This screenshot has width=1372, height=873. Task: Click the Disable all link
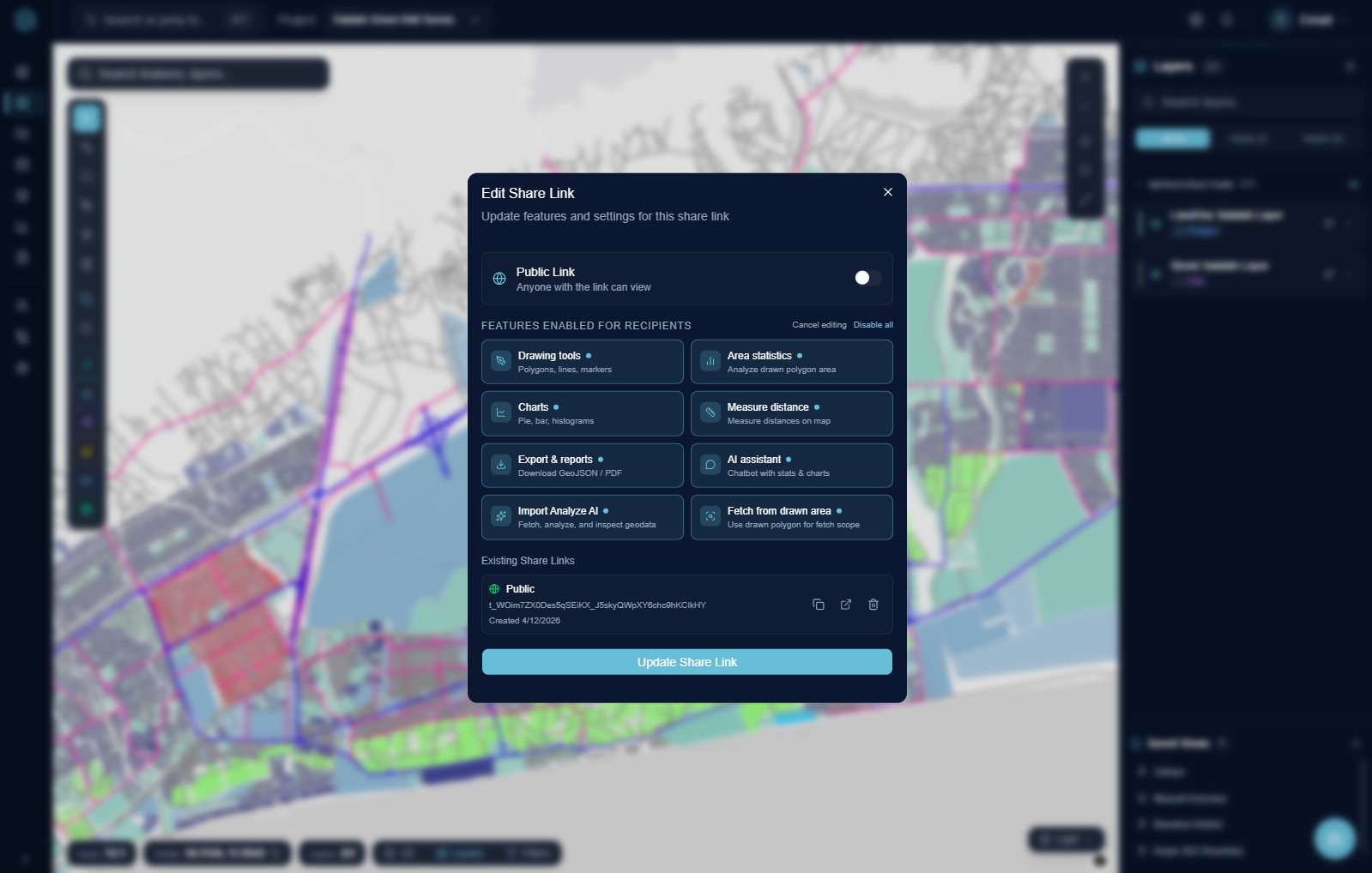tap(873, 325)
